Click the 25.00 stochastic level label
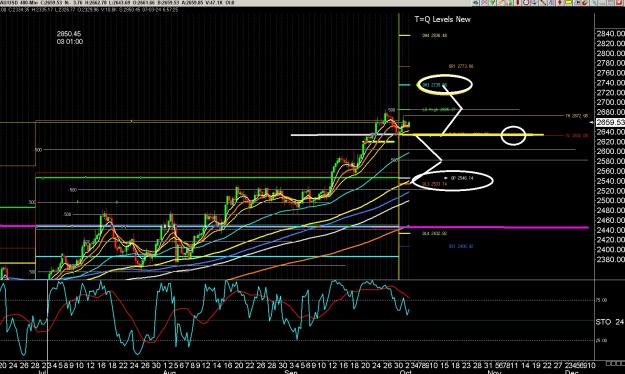The height and width of the screenshot is (374, 625). point(602,341)
